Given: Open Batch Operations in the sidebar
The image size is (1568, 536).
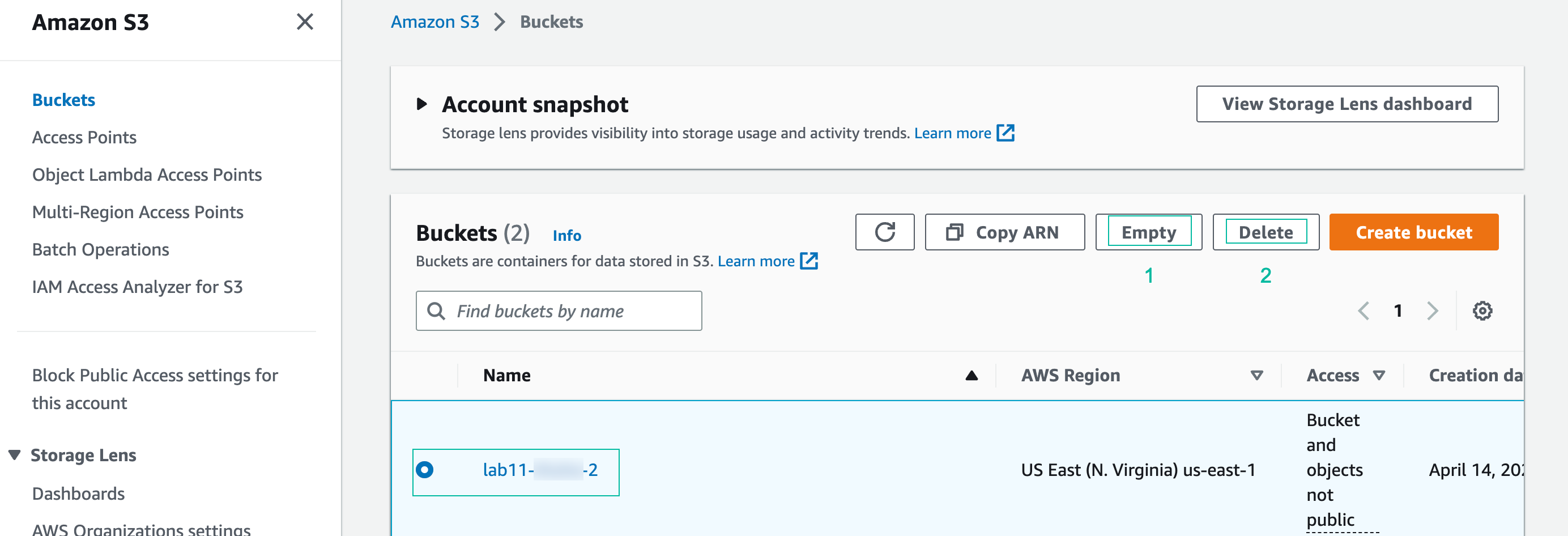Looking at the screenshot, I should tap(100, 249).
